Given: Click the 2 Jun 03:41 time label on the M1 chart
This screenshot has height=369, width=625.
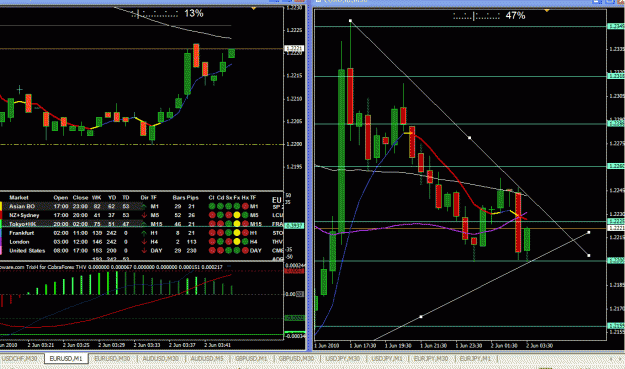Looking at the screenshot, I should pos(217,345).
